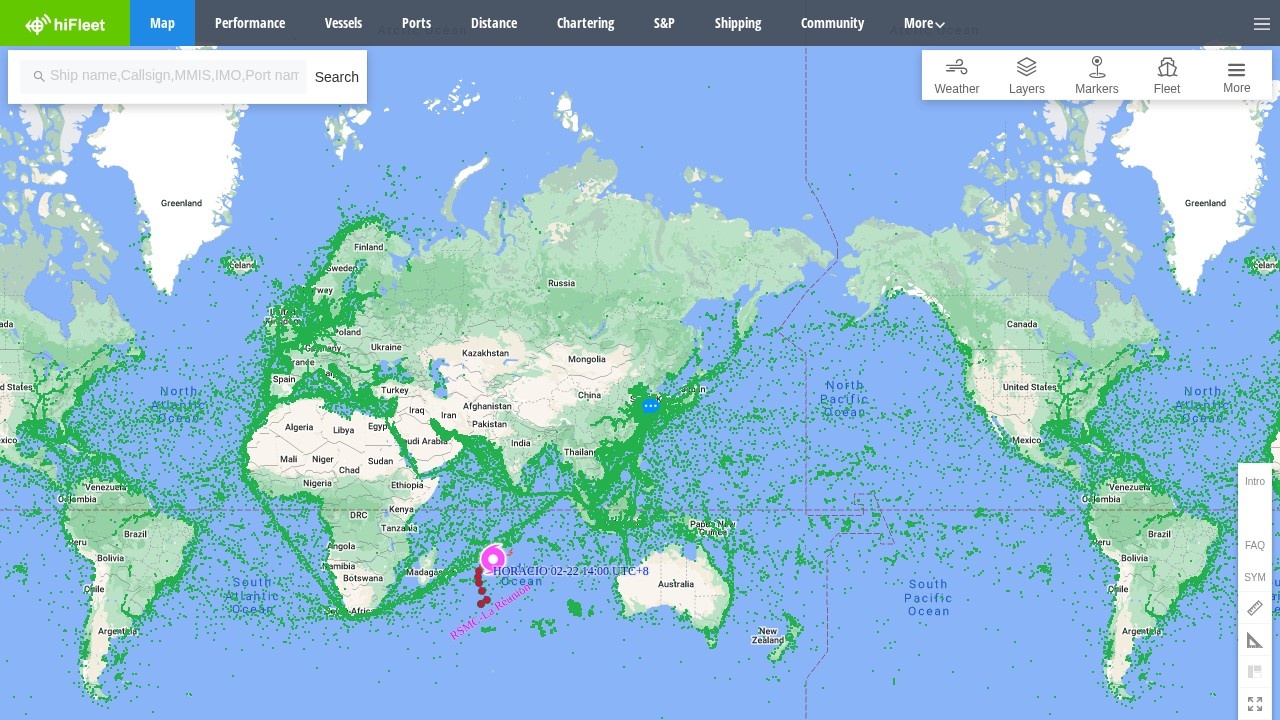Click the hiFleet logo

pos(65,24)
